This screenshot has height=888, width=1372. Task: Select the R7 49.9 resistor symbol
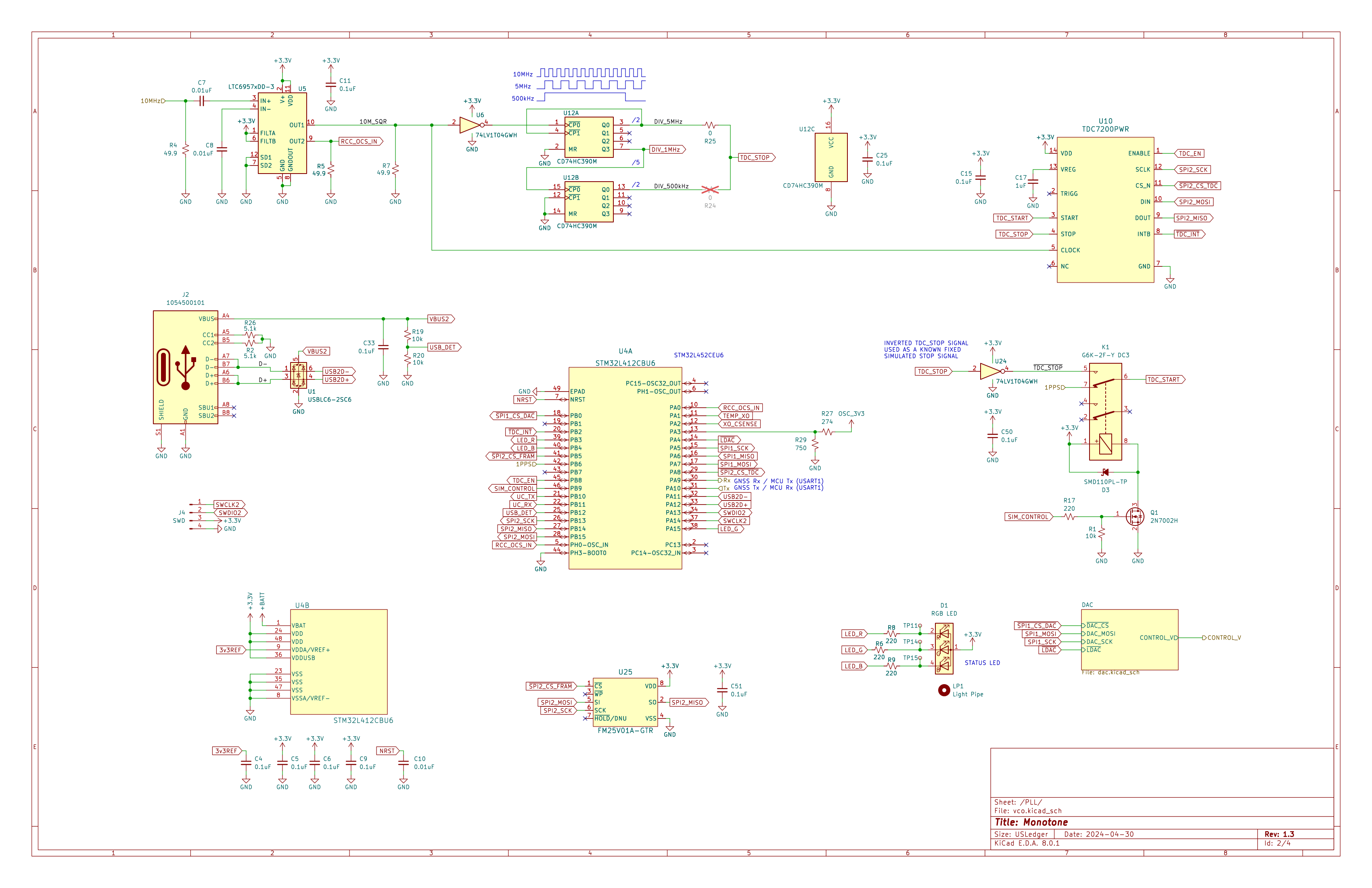[395, 170]
